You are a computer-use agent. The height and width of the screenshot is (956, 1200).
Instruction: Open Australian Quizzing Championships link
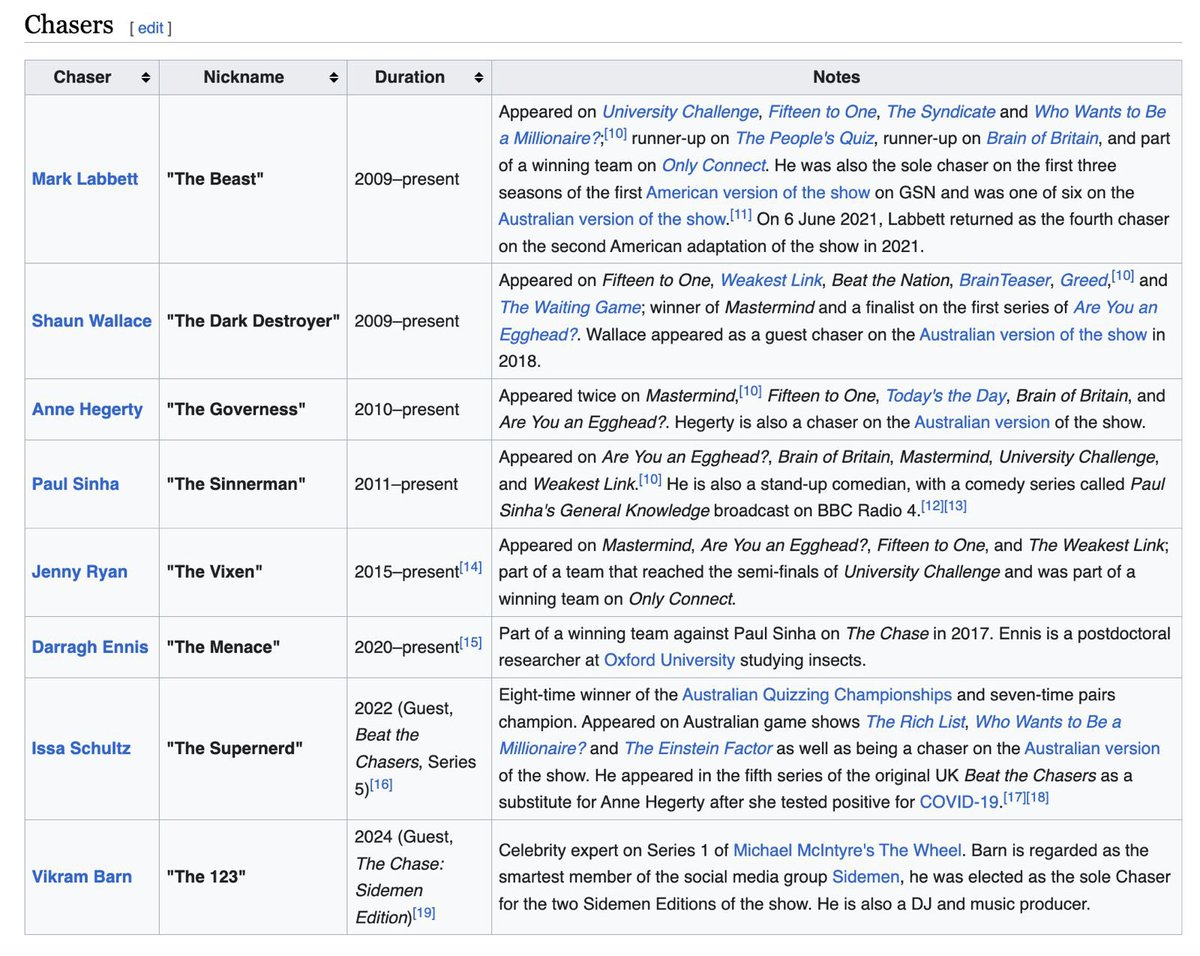[x=817, y=694]
